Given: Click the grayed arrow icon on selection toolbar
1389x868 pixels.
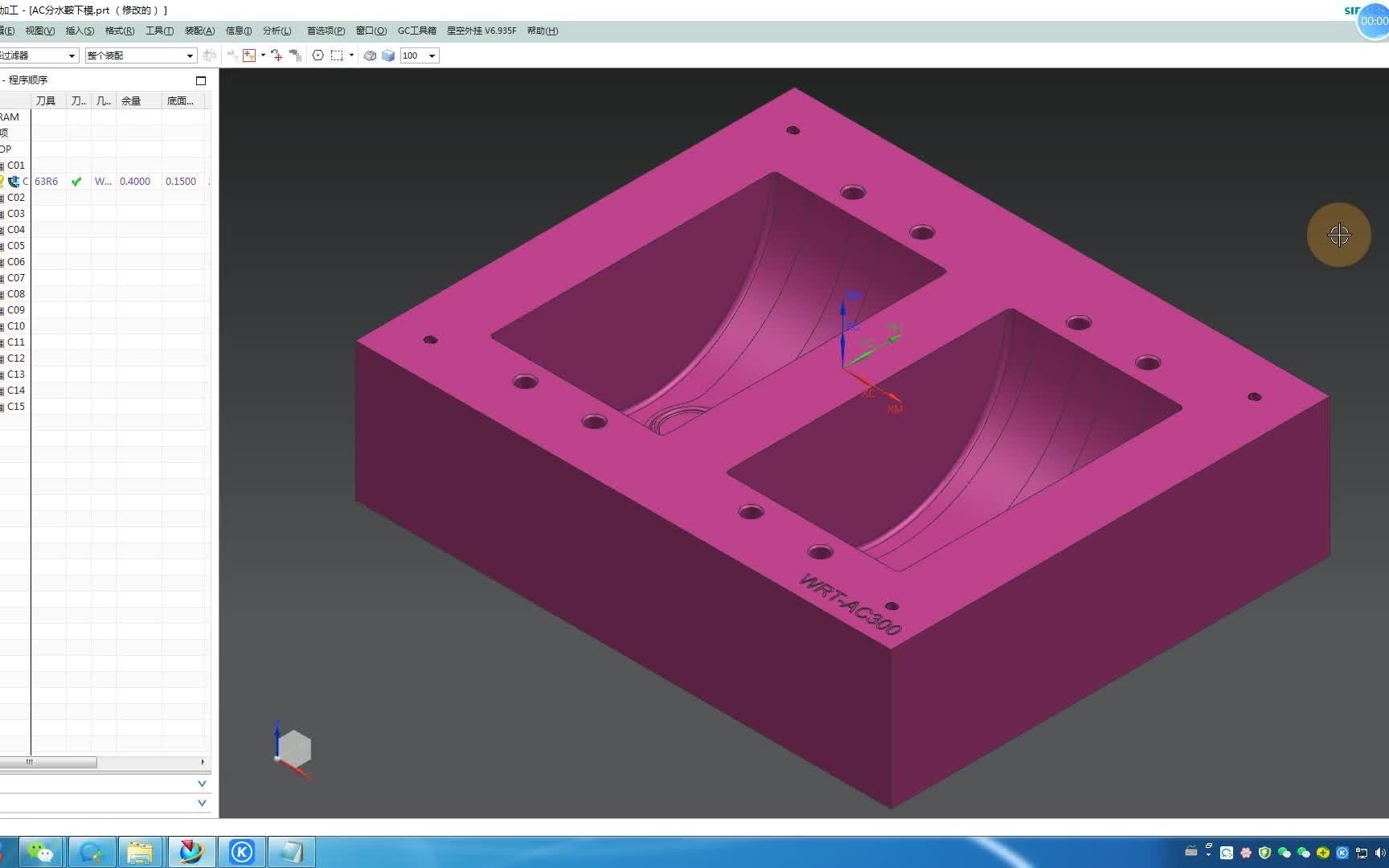Looking at the screenshot, I should coord(232,55).
